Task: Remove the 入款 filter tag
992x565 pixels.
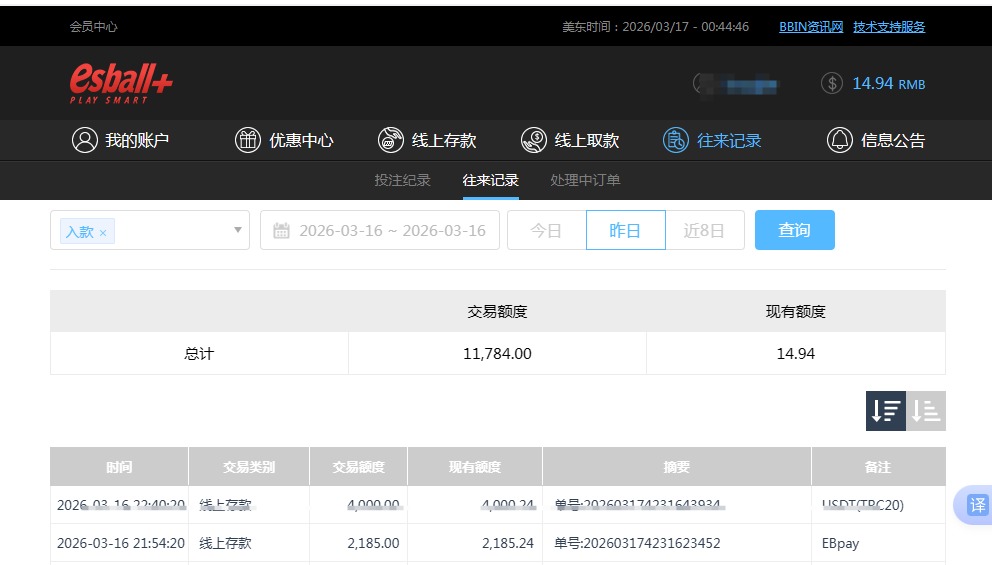Action: (102, 233)
